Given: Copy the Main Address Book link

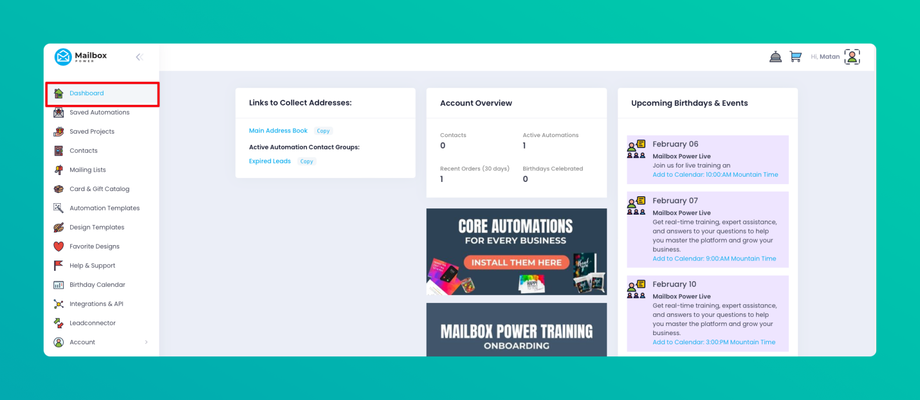Looking at the screenshot, I should pos(323,131).
